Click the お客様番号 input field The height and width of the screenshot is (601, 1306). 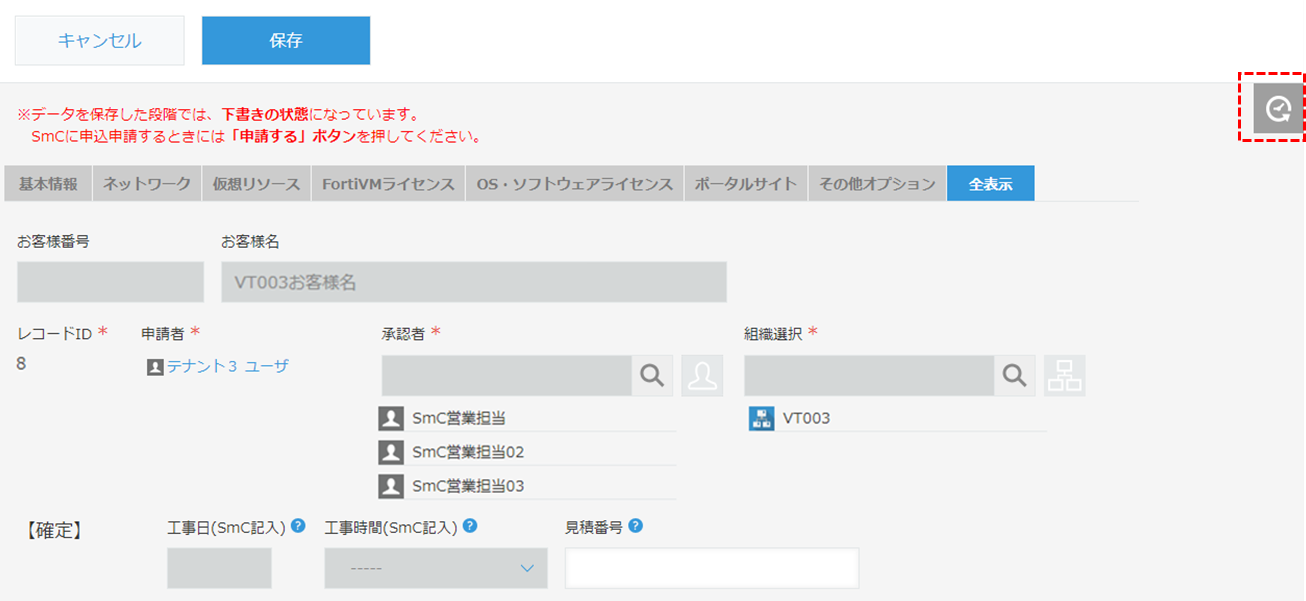pos(110,282)
